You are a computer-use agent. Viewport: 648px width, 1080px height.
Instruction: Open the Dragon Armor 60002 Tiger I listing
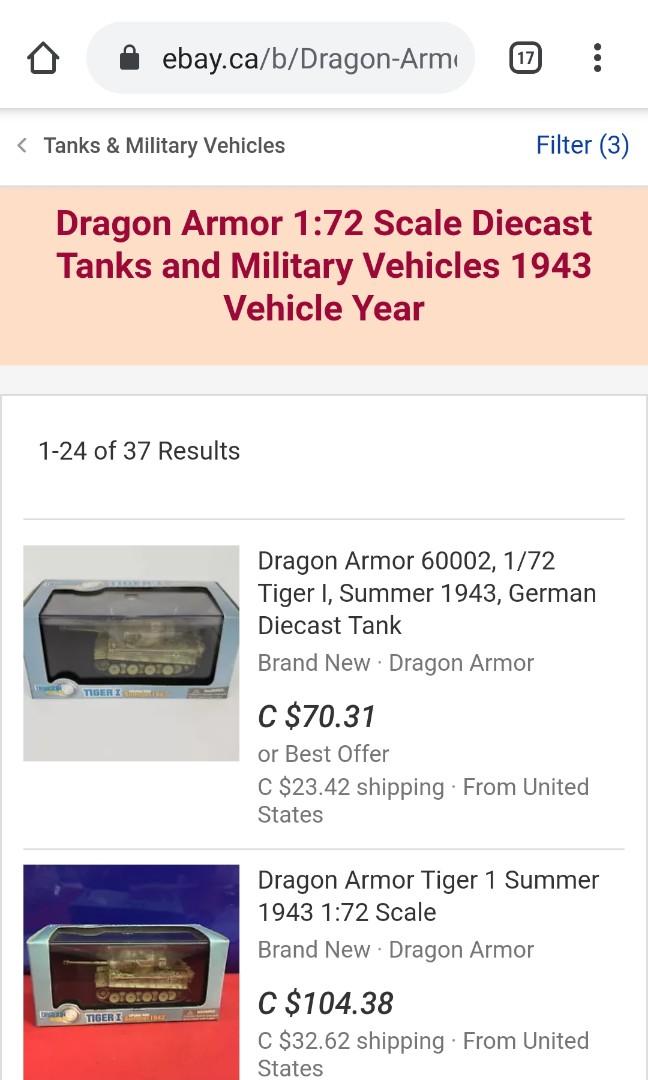click(x=427, y=592)
